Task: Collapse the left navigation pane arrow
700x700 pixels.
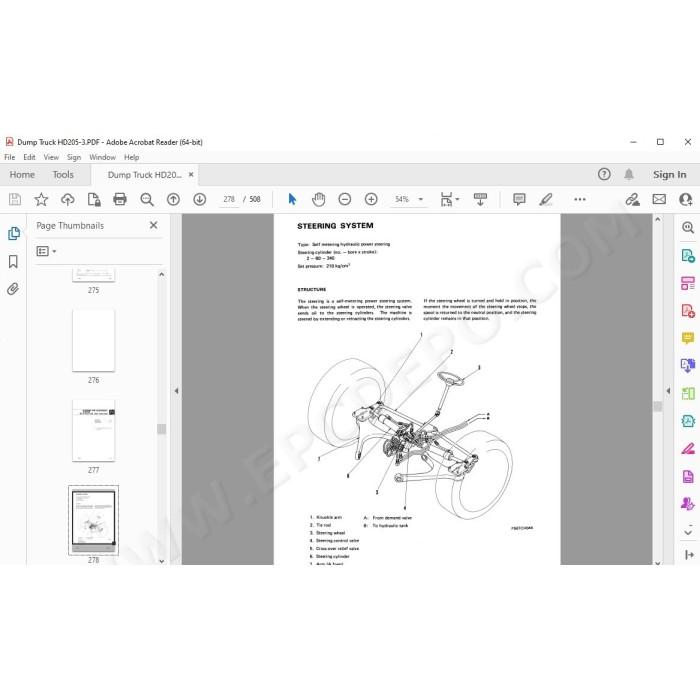Action: 176,391
